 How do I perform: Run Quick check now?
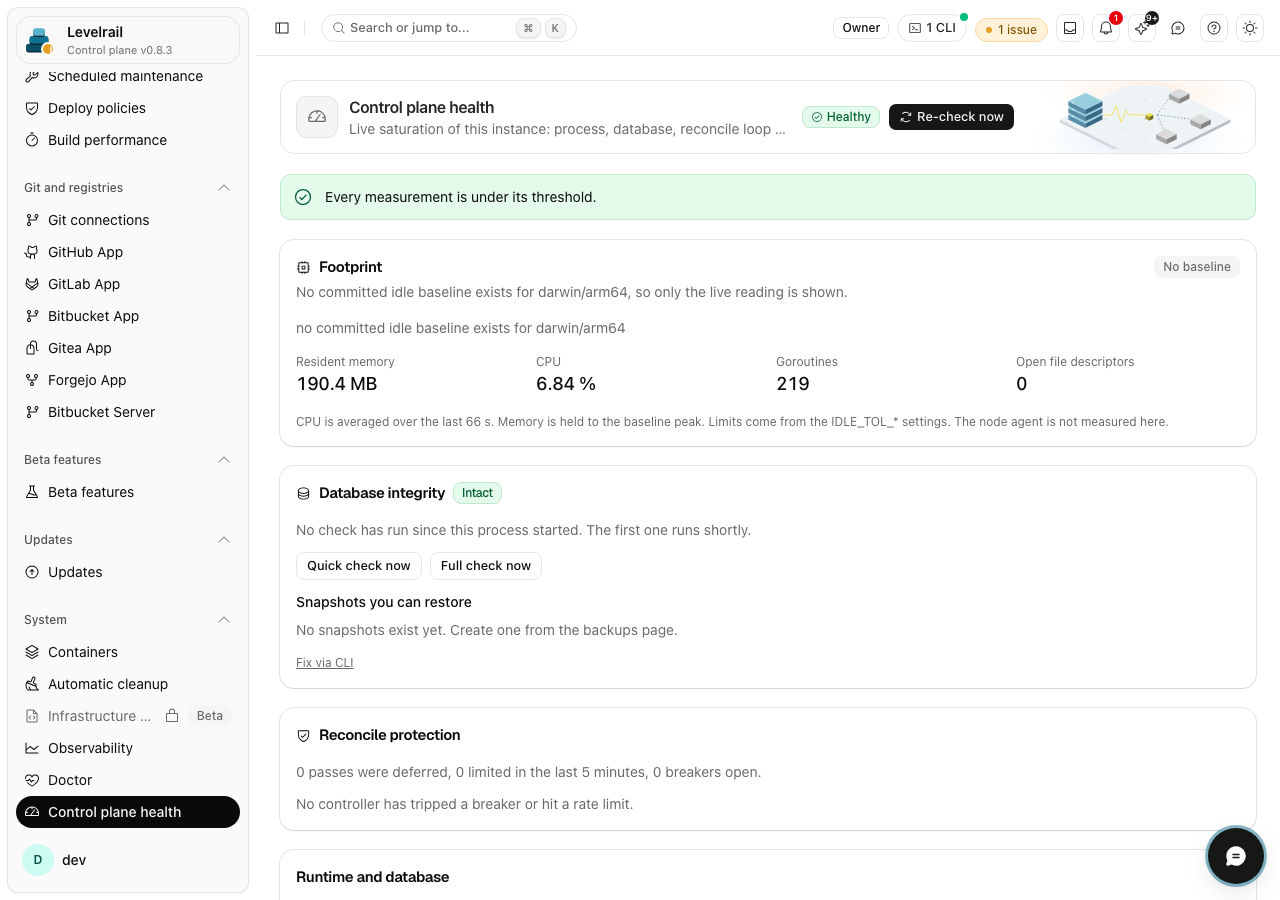(x=359, y=566)
